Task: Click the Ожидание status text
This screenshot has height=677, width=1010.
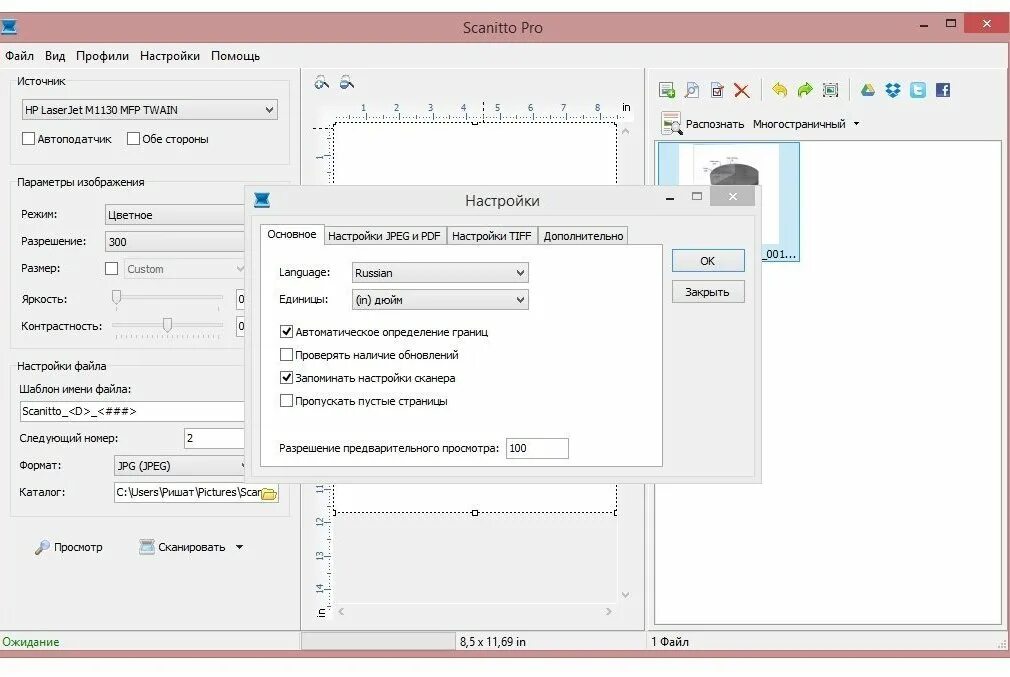Action: (x=30, y=642)
